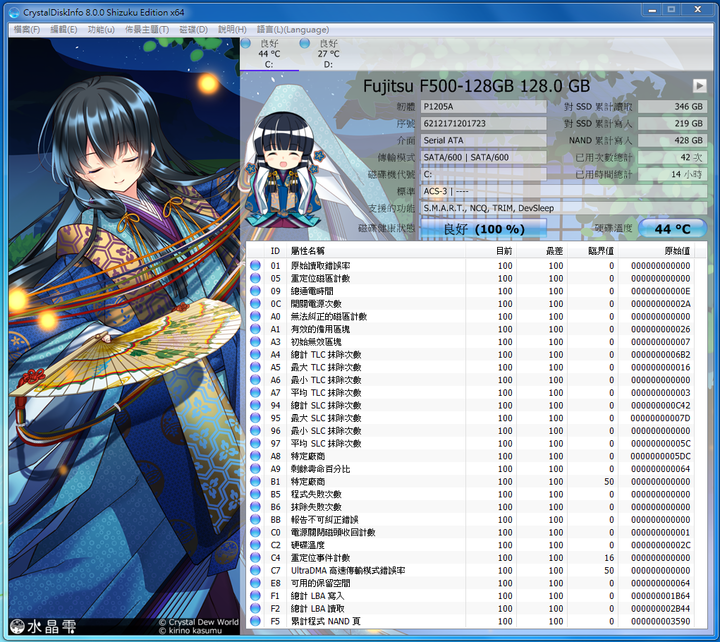Click the status icon for attribute B1
Screen dimensions: 720x642
click(x=255, y=482)
